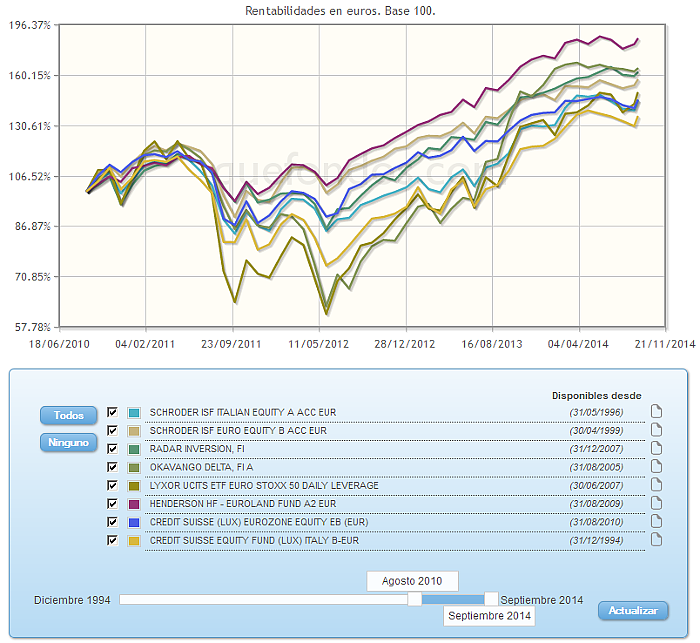
Task: Click the Septiembre 2014 tooltip box below slider
Action: click(x=489, y=616)
